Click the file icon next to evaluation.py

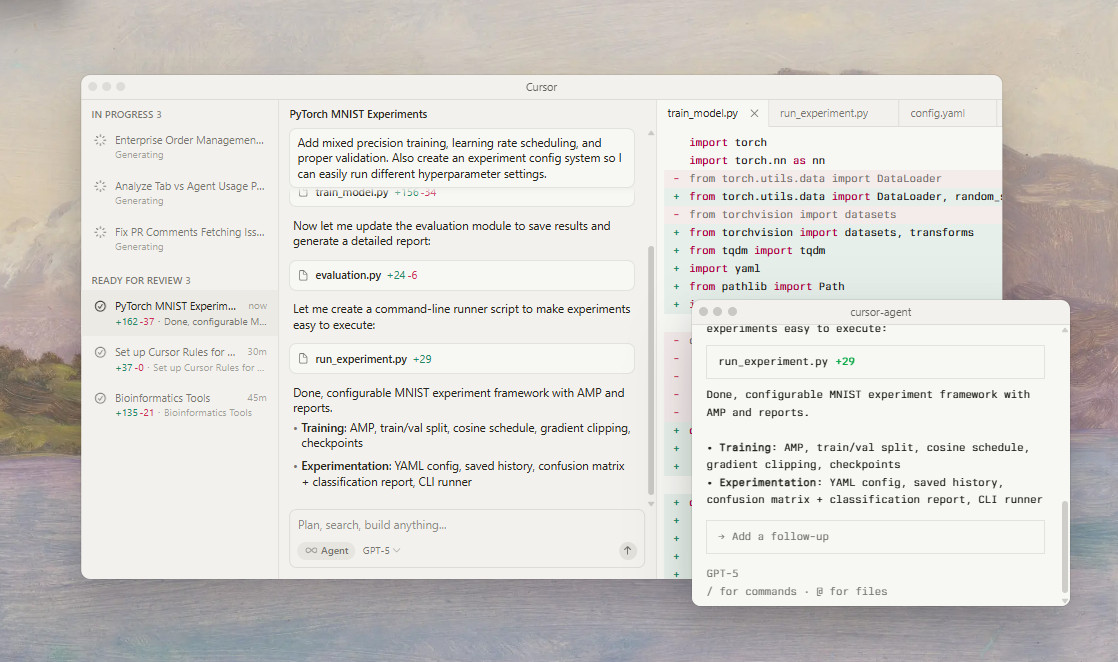(304, 275)
